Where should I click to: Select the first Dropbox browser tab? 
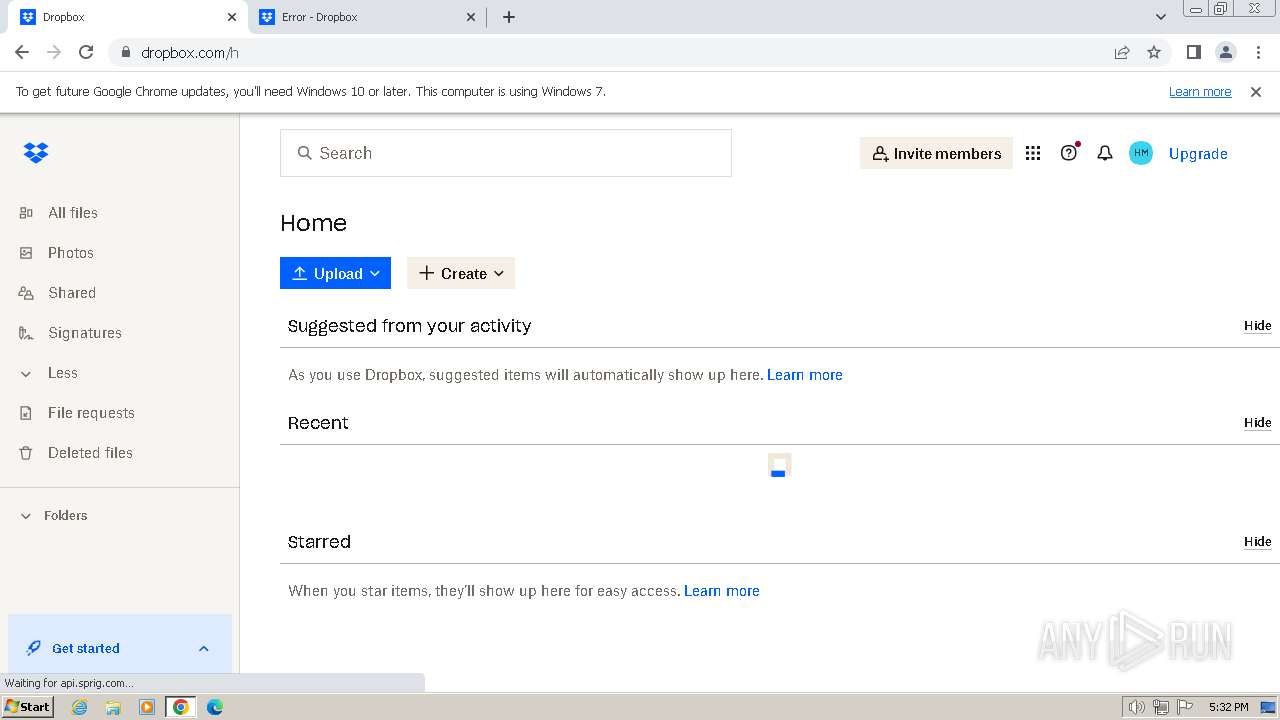coord(128,17)
